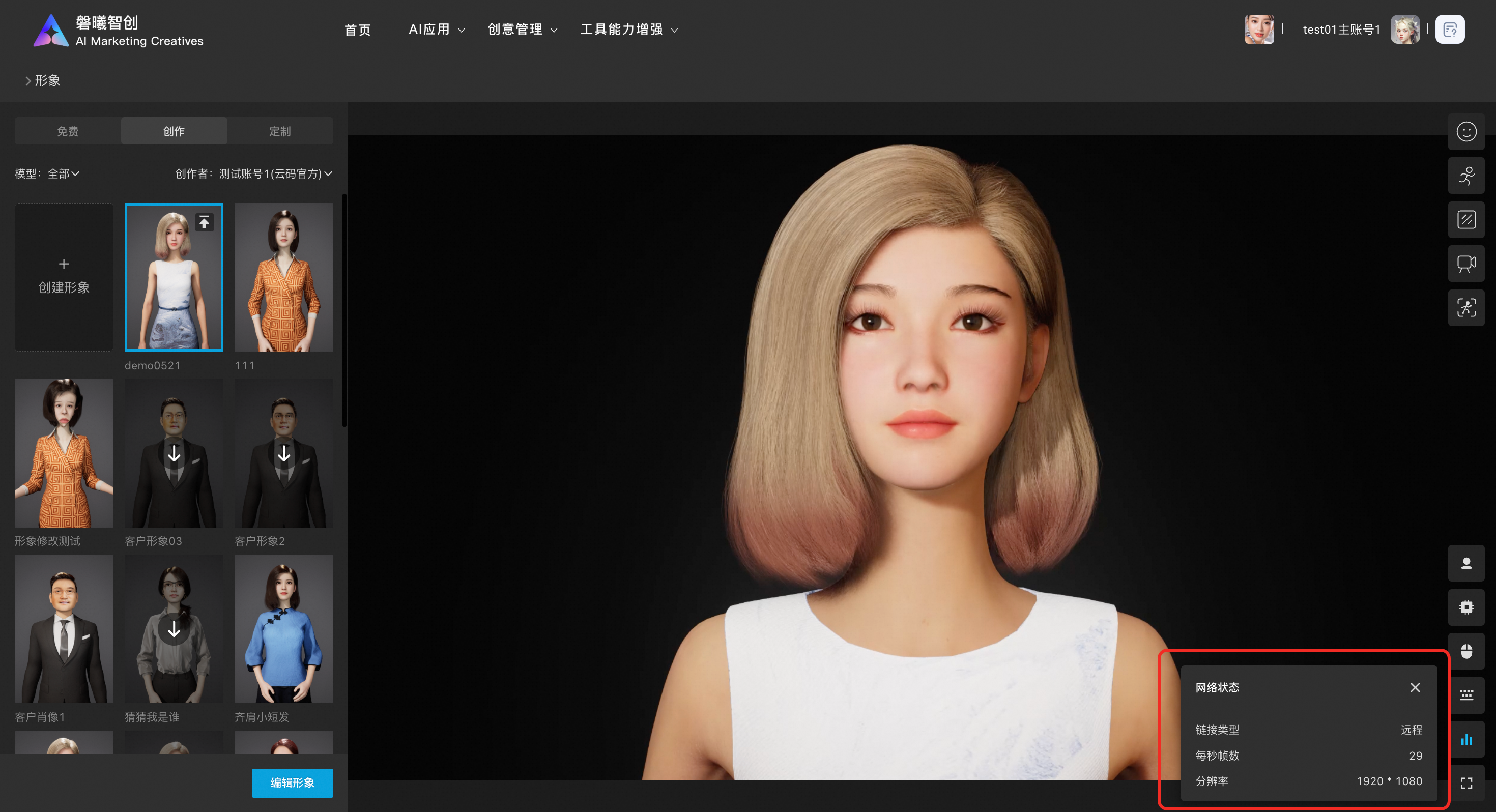Open the facial expression smiley panel
The width and height of the screenshot is (1496, 812).
pyautogui.click(x=1466, y=132)
